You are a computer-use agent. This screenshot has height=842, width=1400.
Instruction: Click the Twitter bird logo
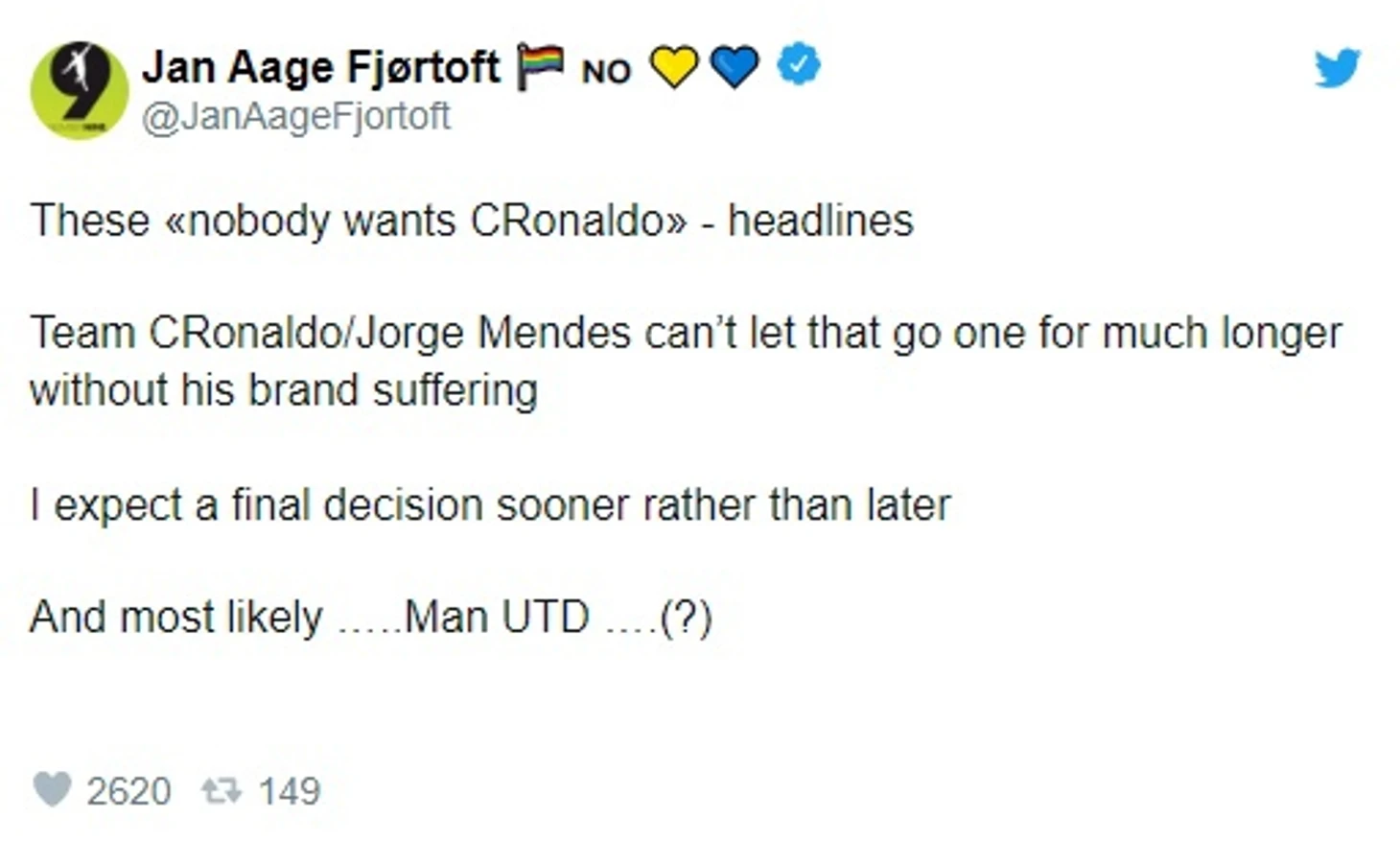[1337, 67]
